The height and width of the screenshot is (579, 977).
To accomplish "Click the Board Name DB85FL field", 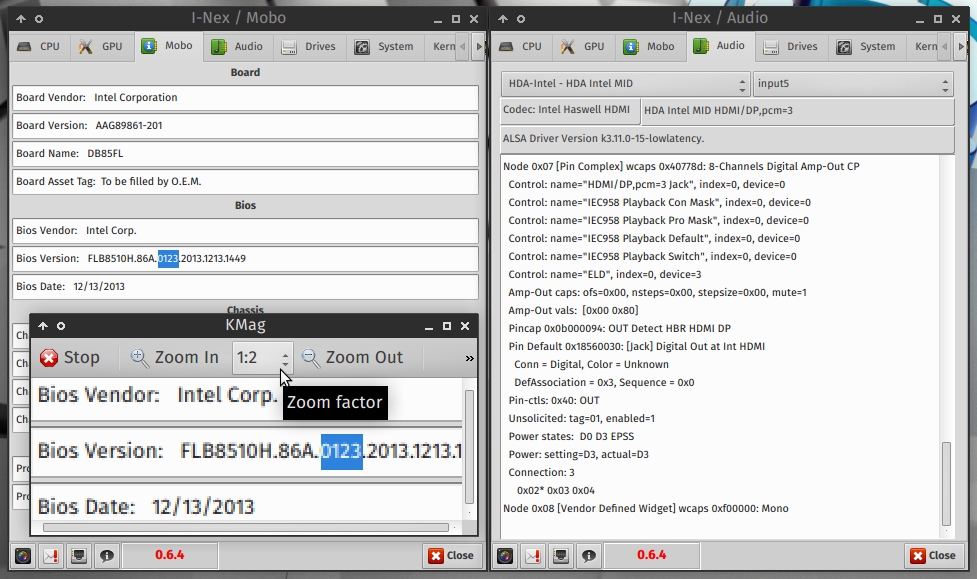I will coord(245,154).
